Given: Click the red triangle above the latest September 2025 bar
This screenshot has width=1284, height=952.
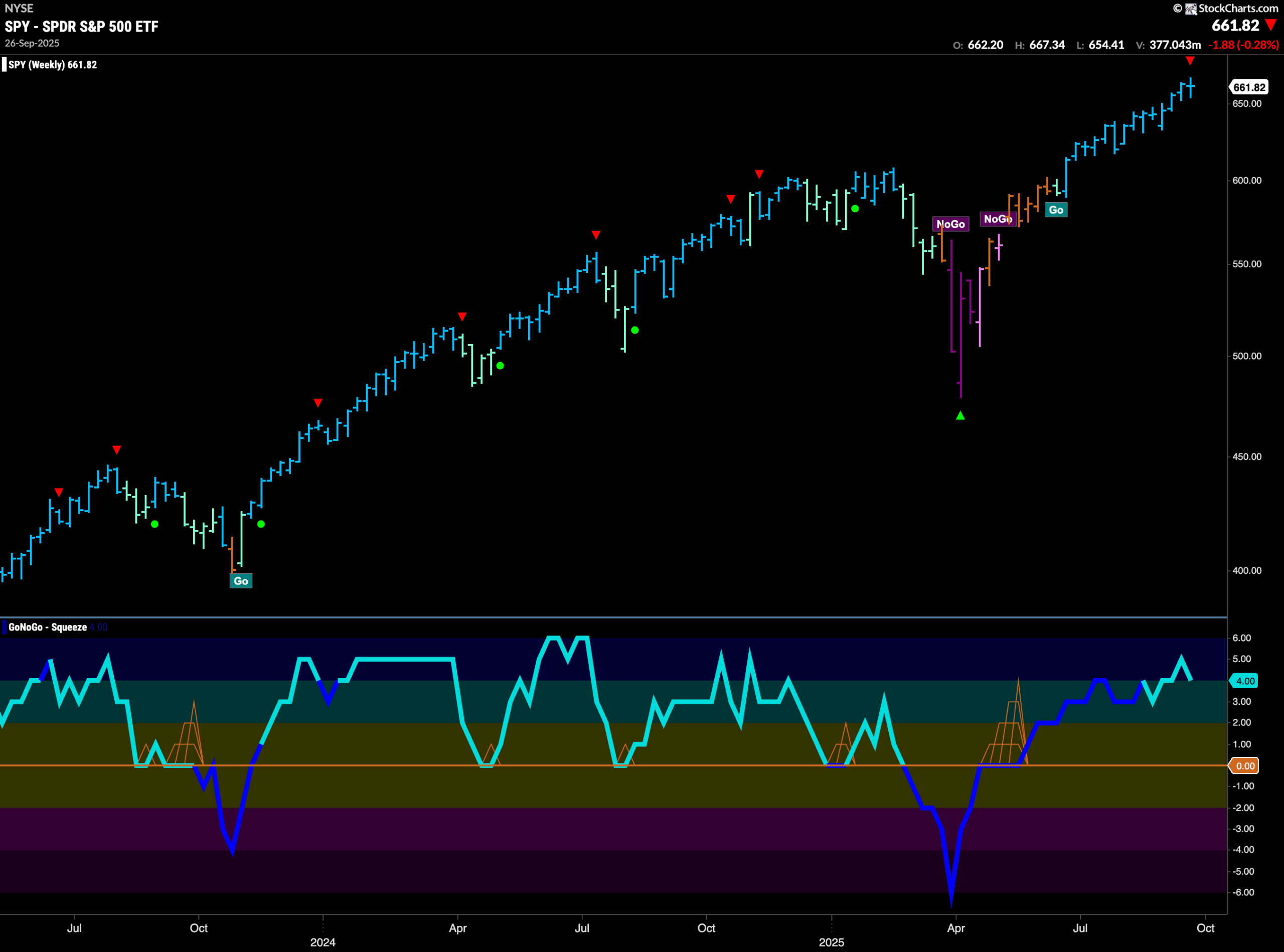Looking at the screenshot, I should tap(1190, 61).
